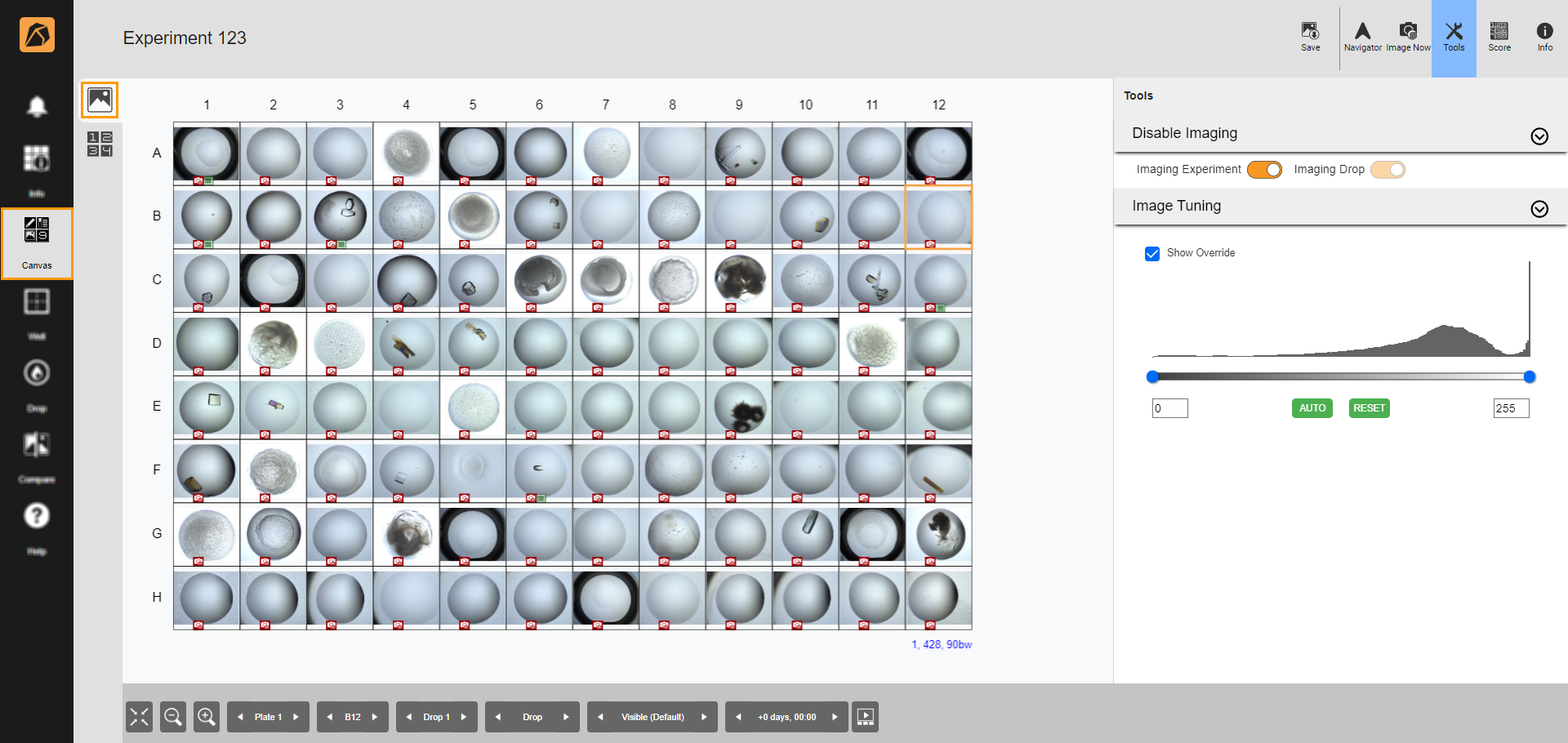
Task: Select well A1 thumbnail
Action: point(207,153)
